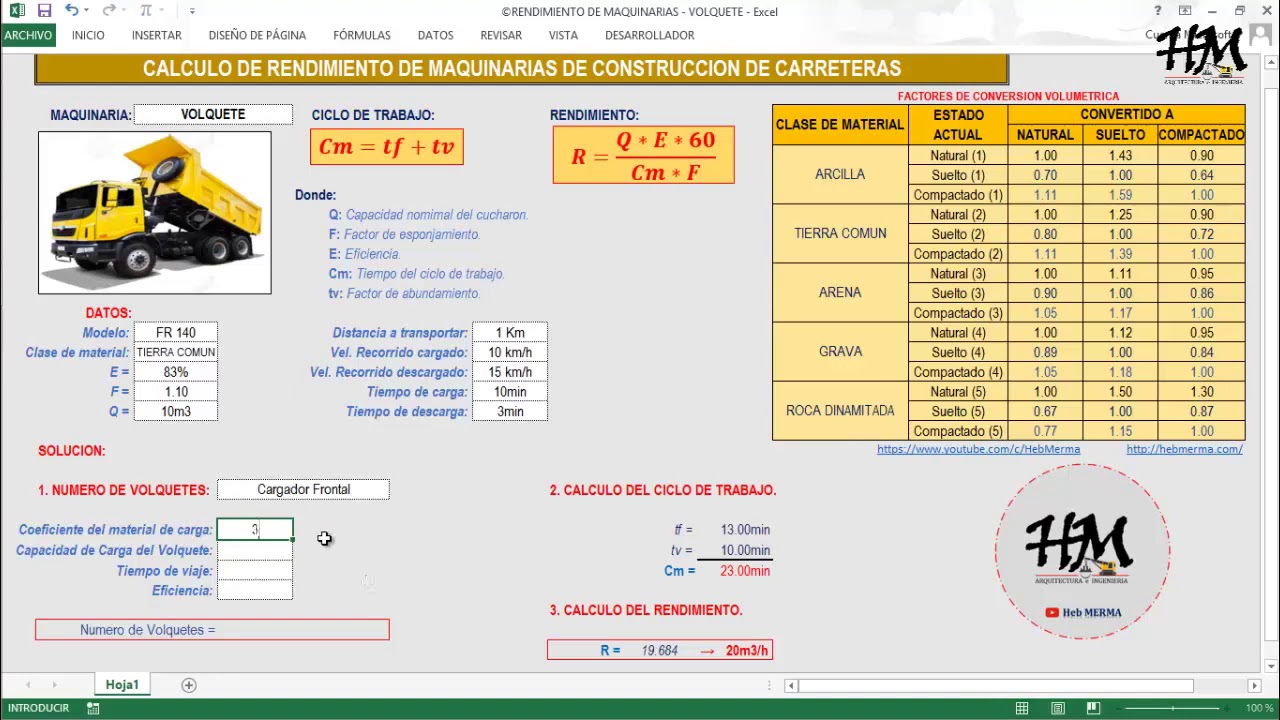This screenshot has width=1280, height=720.
Task: Select the E = 83% cell
Action: [175, 372]
